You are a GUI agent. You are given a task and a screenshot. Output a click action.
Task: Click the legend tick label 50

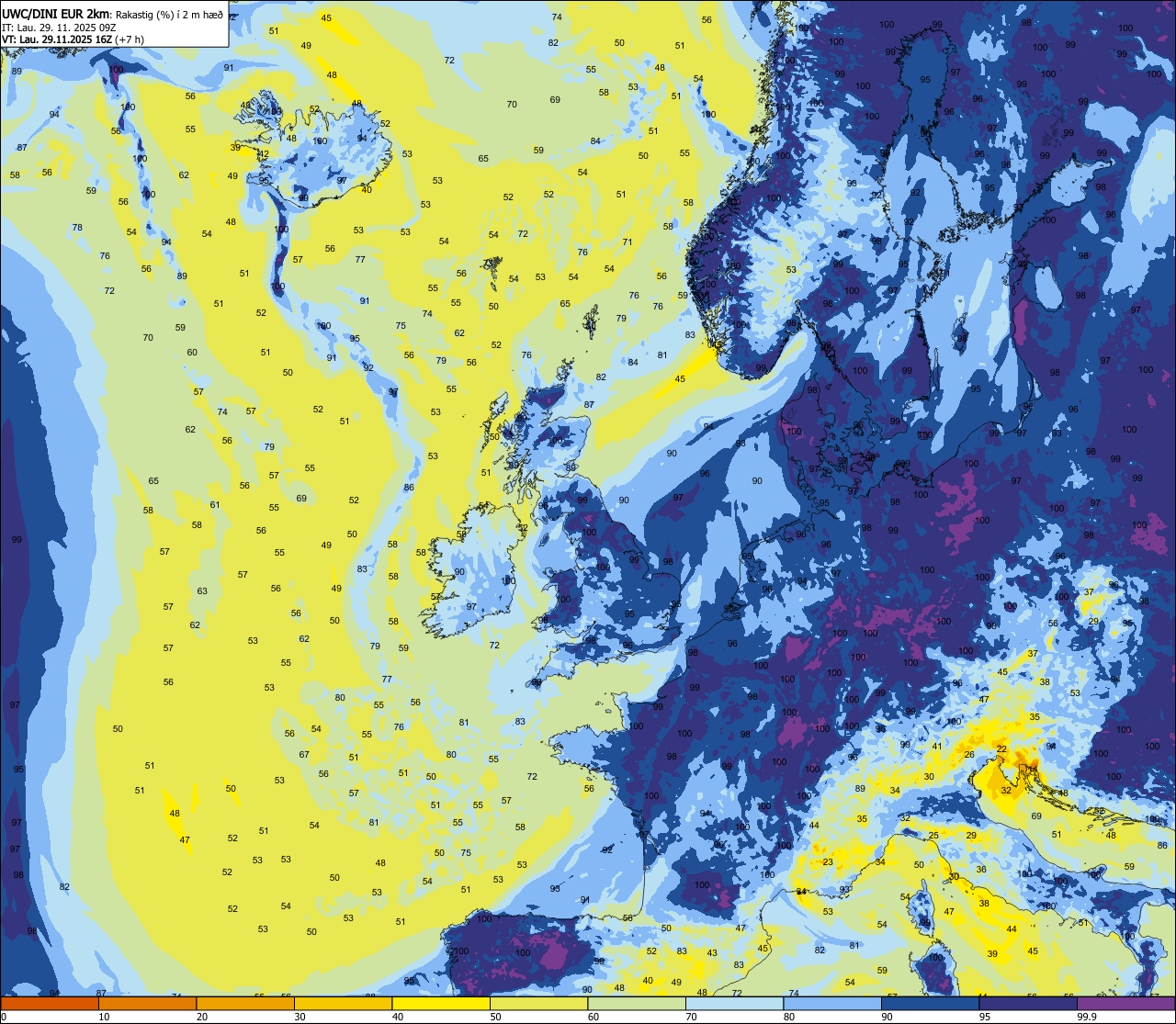pos(496,1017)
